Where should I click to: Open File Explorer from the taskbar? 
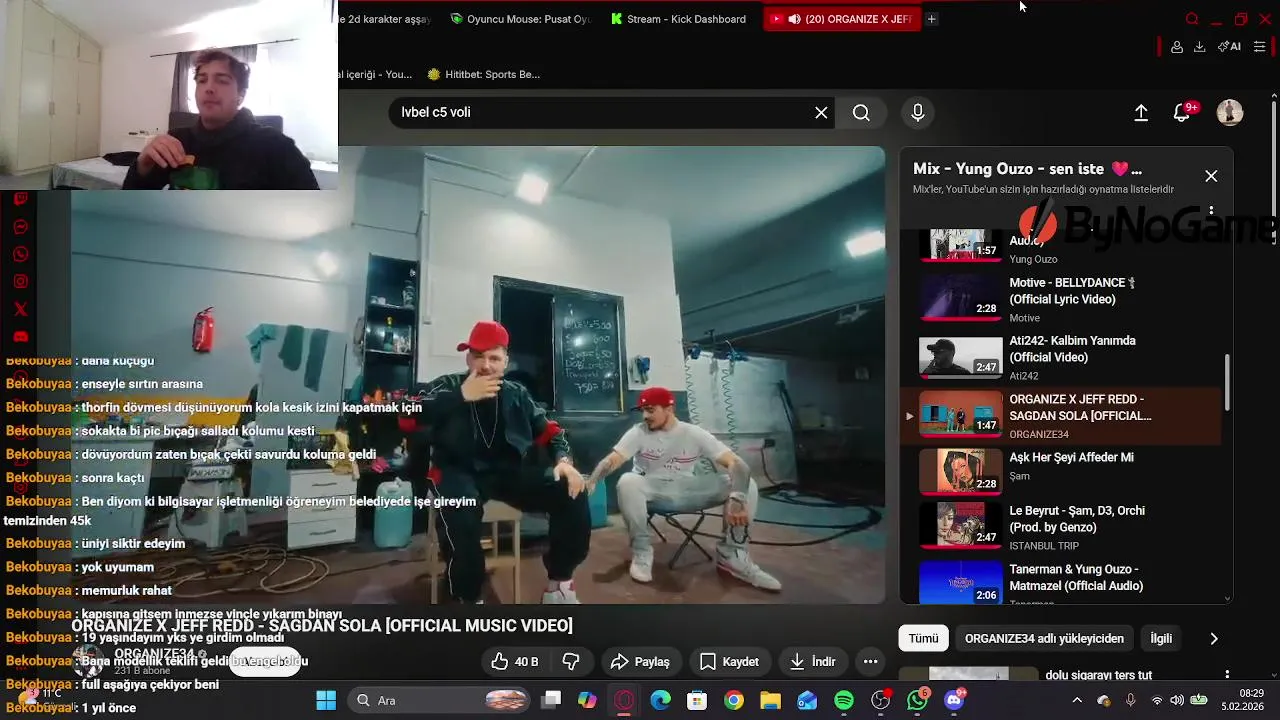[770, 700]
